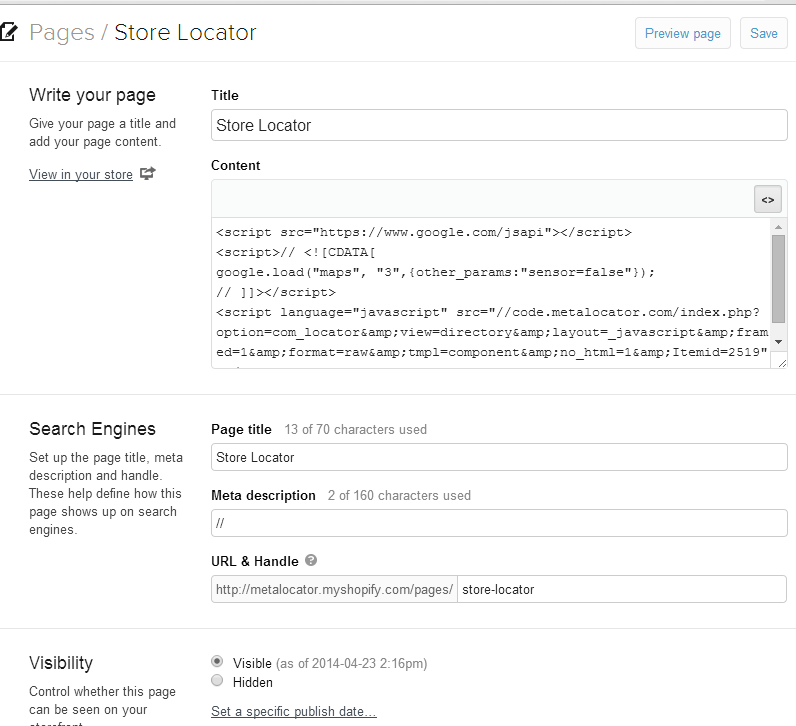Click the Visibility heading
Viewport: 796px width, 726px height.
[x=61, y=663]
